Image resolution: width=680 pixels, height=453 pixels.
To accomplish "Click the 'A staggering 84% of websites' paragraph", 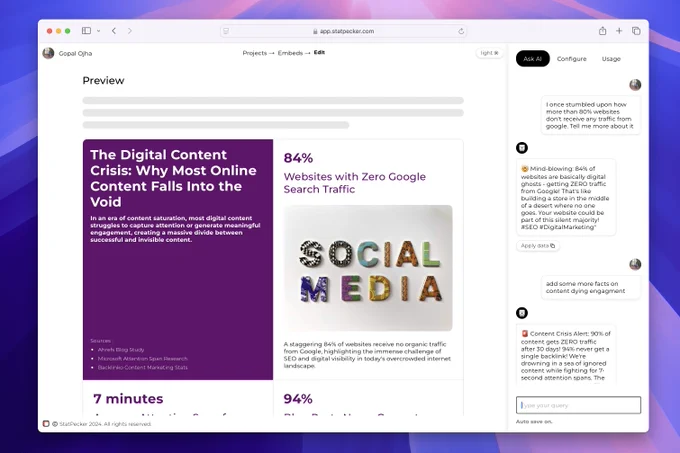I will click(x=367, y=355).
